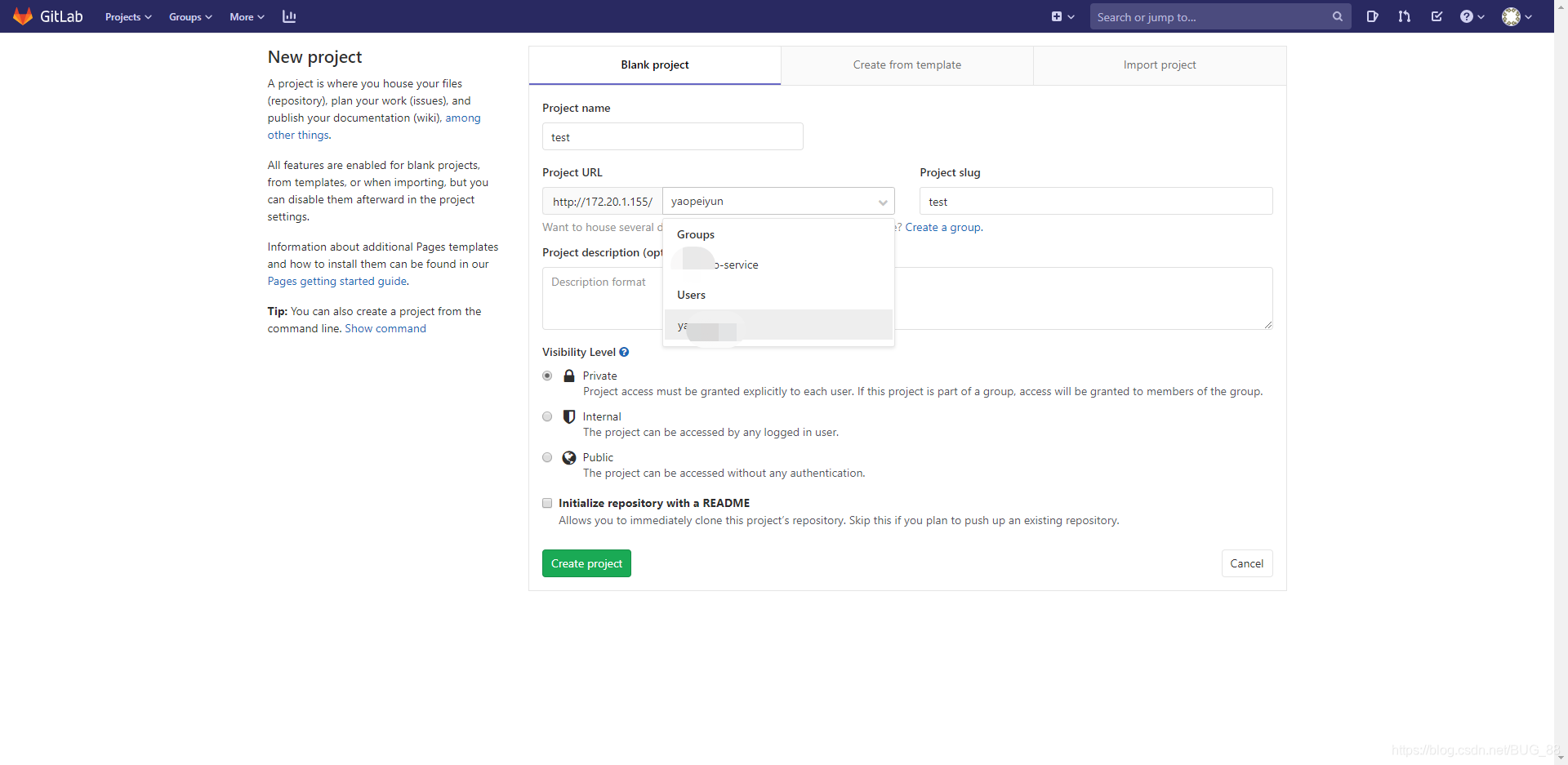
Task: Click the GitLab fox logo
Action: tap(23, 16)
